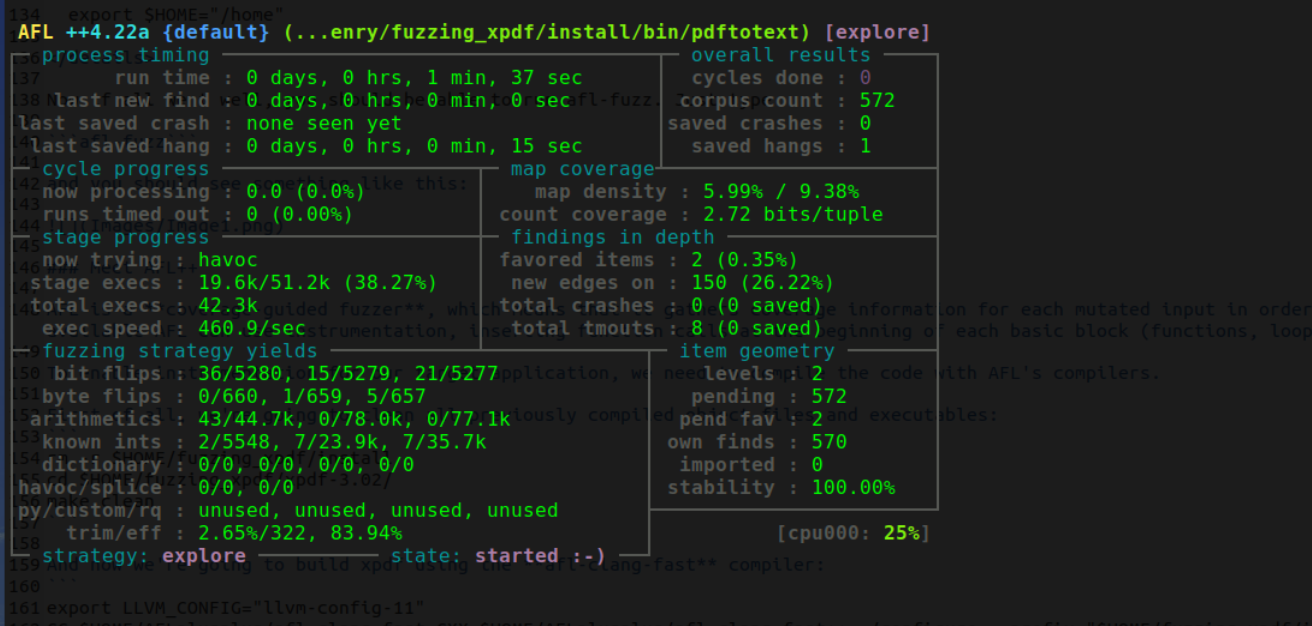1312x626 pixels.
Task: Click the corpus count value 572
Action: 877,101
